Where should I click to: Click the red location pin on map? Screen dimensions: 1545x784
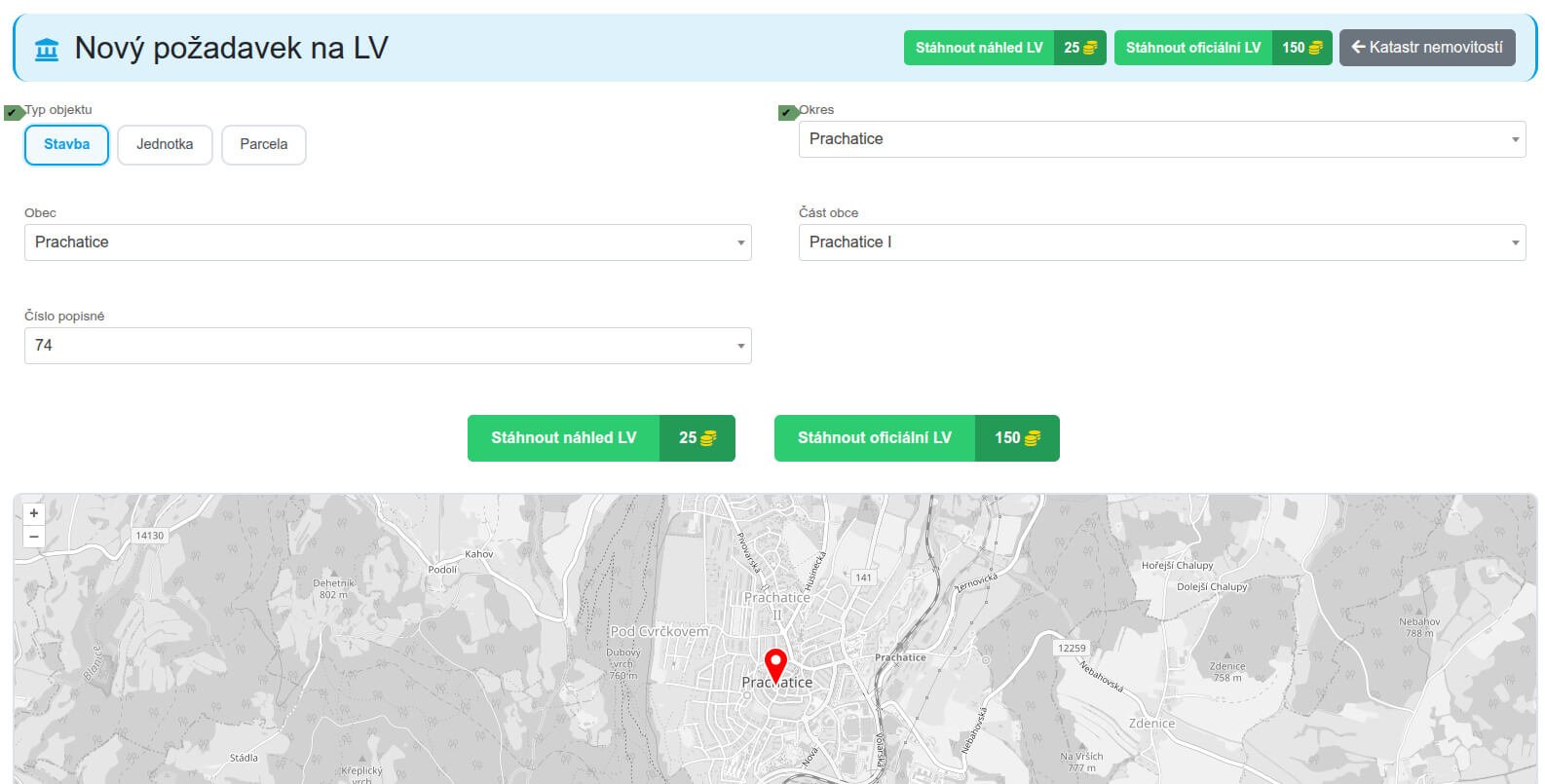pos(775,665)
